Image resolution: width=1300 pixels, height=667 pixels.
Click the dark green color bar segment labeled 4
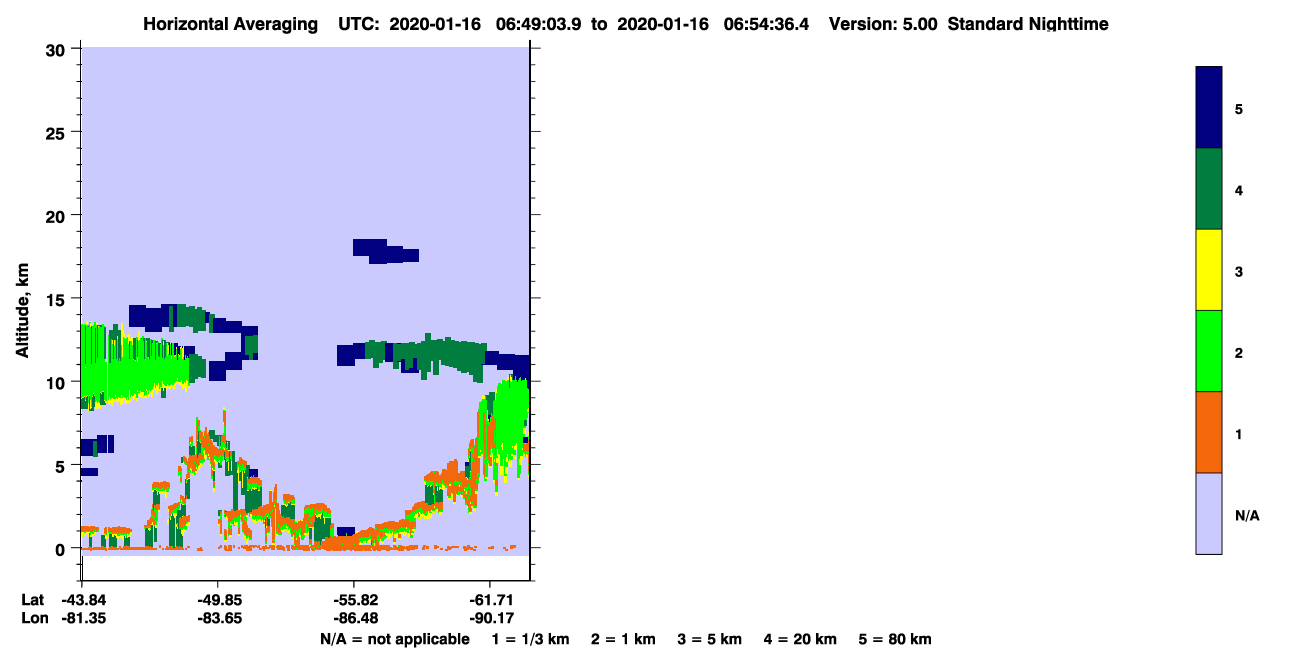point(1209,189)
